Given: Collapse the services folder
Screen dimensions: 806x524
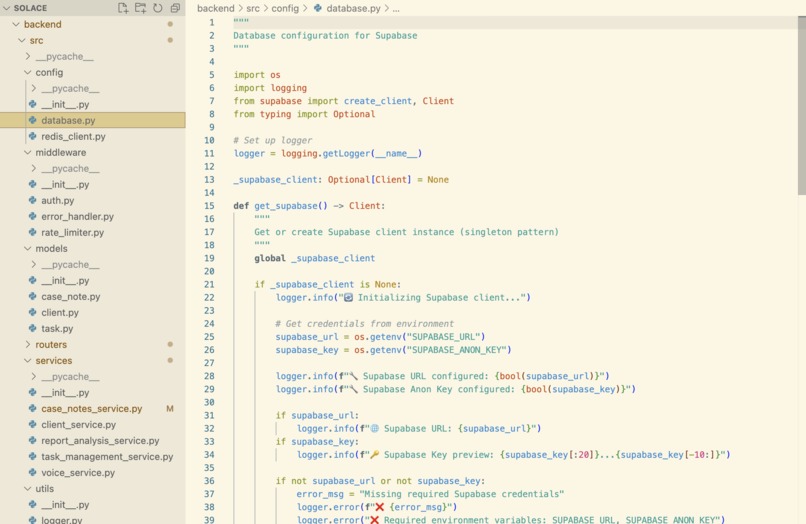Looking at the screenshot, I should (x=28, y=360).
